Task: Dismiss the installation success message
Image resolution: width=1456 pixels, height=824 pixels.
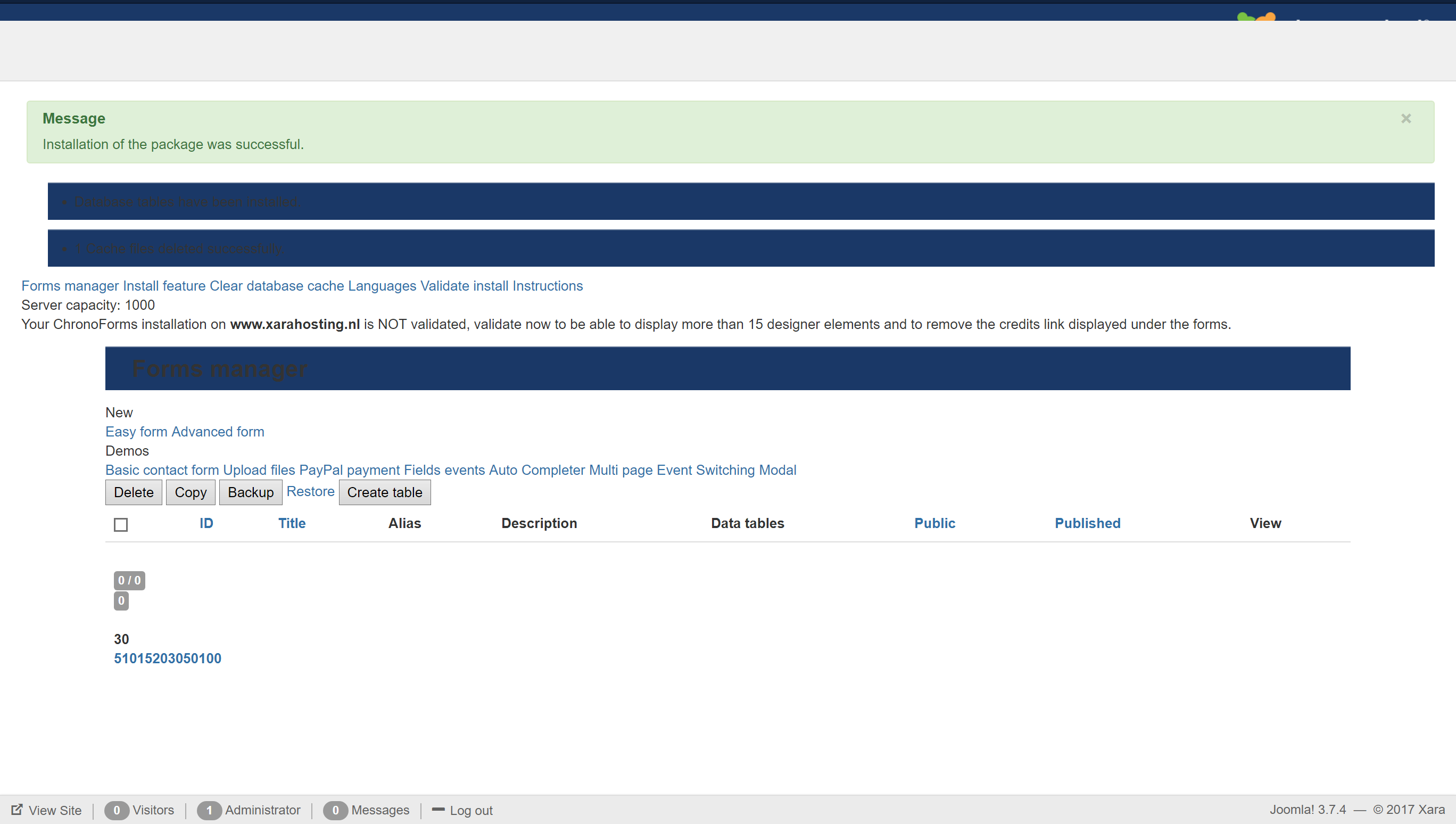Action: point(1405,119)
